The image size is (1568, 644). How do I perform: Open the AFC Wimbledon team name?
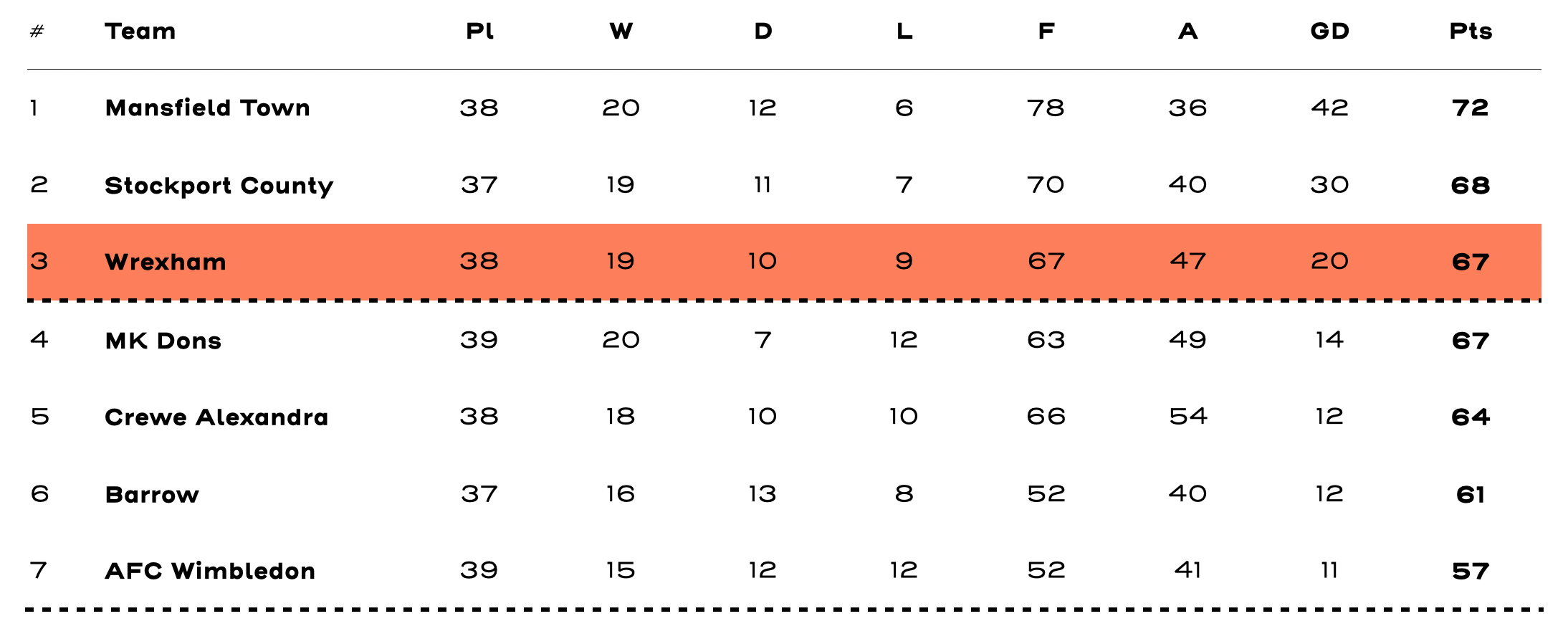pos(209,571)
